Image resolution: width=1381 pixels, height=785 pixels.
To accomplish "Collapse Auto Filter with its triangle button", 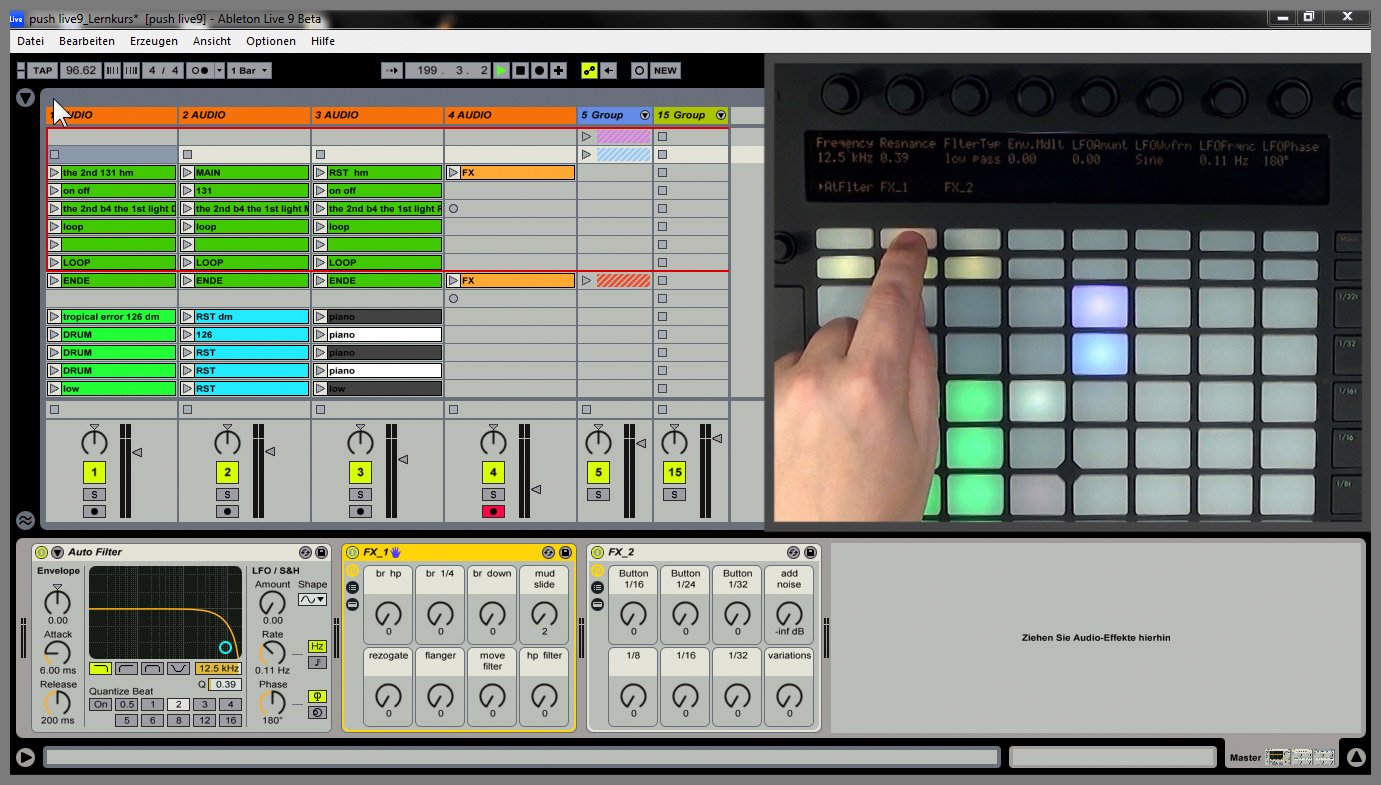I will 57,552.
